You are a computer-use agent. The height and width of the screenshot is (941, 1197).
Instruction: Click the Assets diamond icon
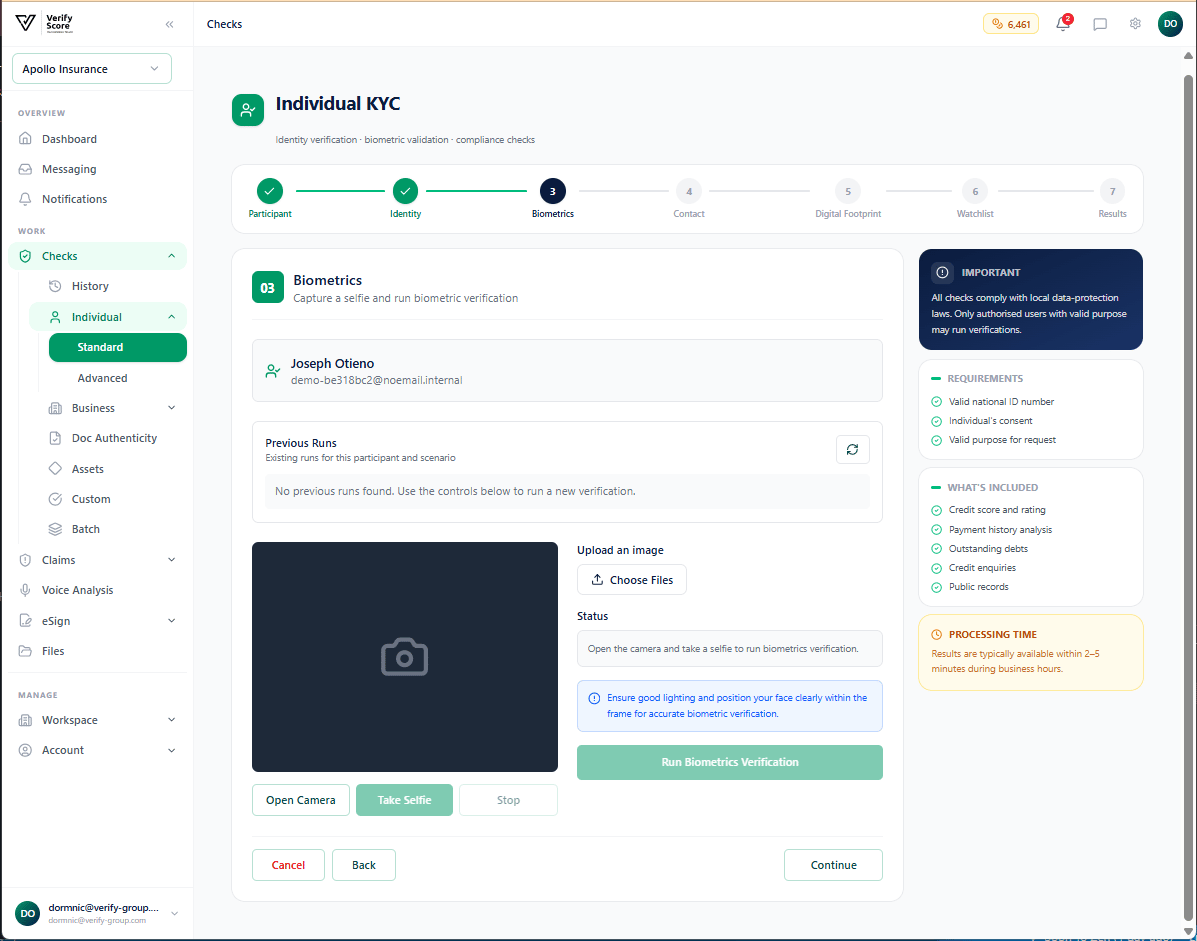coord(55,469)
